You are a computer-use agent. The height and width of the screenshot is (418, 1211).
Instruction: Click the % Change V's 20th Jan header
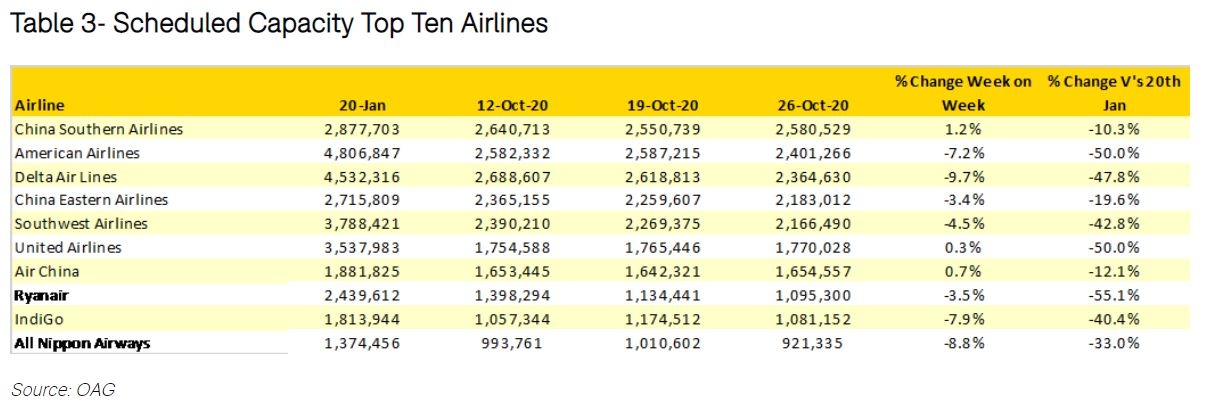(x=1113, y=93)
